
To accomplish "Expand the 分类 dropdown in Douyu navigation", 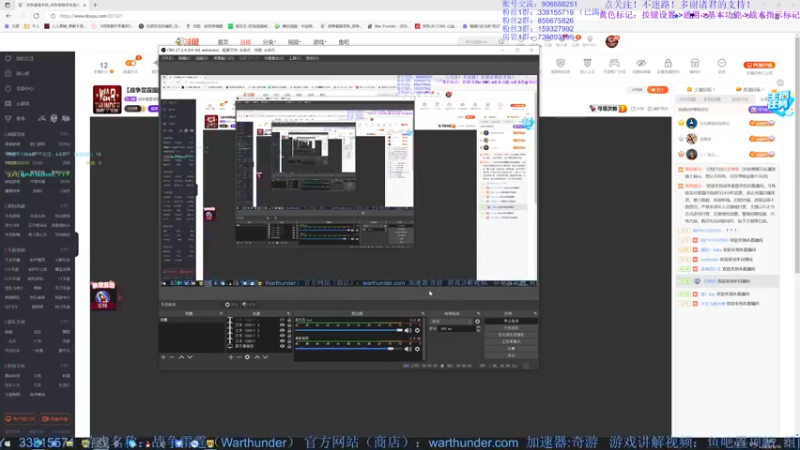I will [x=269, y=42].
